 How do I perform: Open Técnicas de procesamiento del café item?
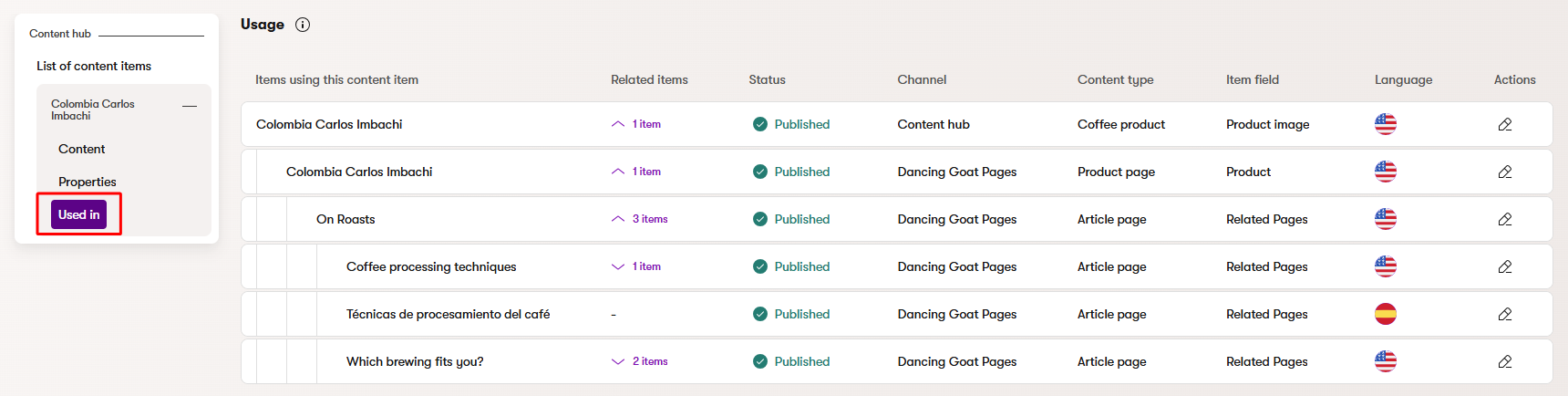pyautogui.click(x=448, y=314)
